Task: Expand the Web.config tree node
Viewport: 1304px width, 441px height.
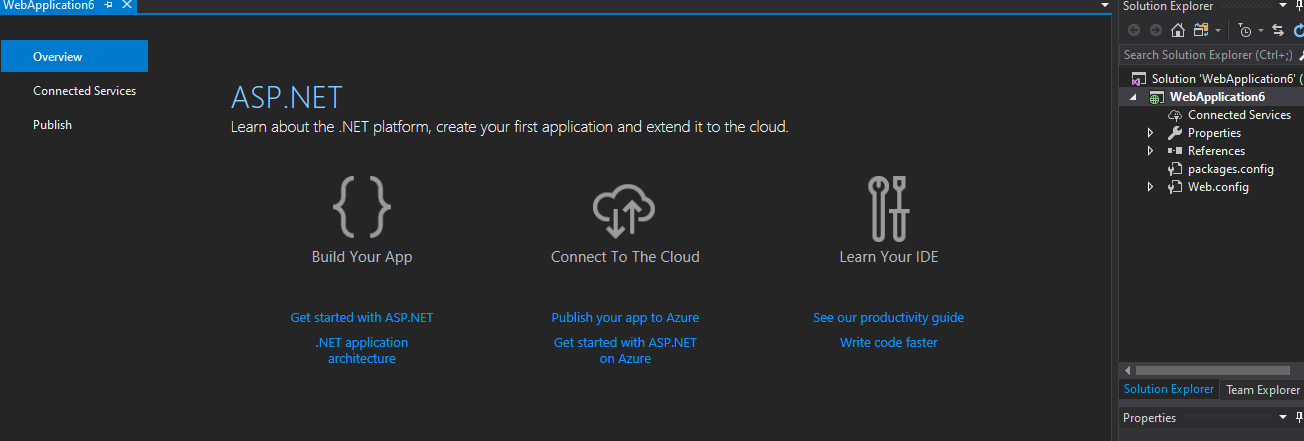Action: 1151,187
